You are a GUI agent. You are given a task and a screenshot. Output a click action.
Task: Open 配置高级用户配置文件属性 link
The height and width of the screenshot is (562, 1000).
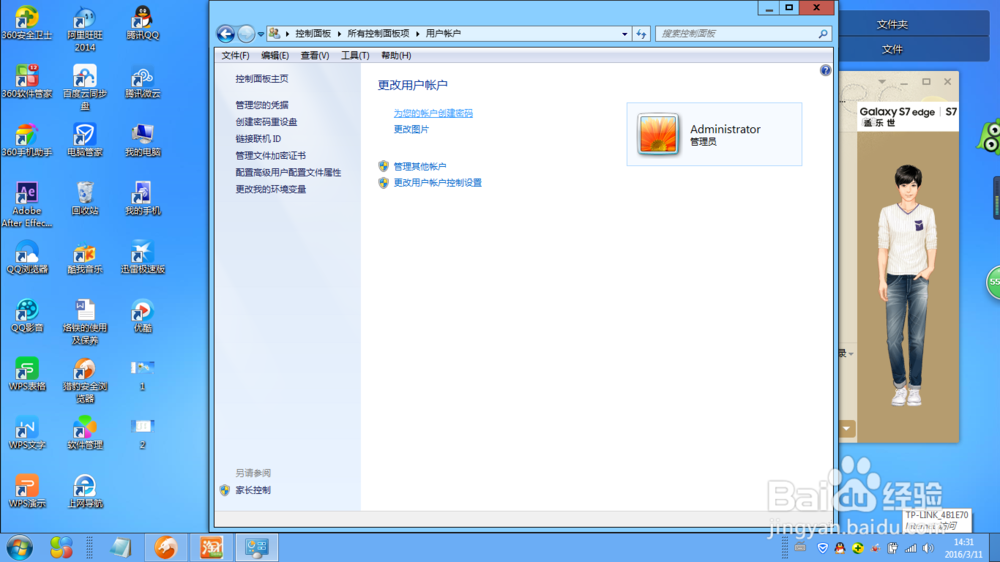pos(288,172)
